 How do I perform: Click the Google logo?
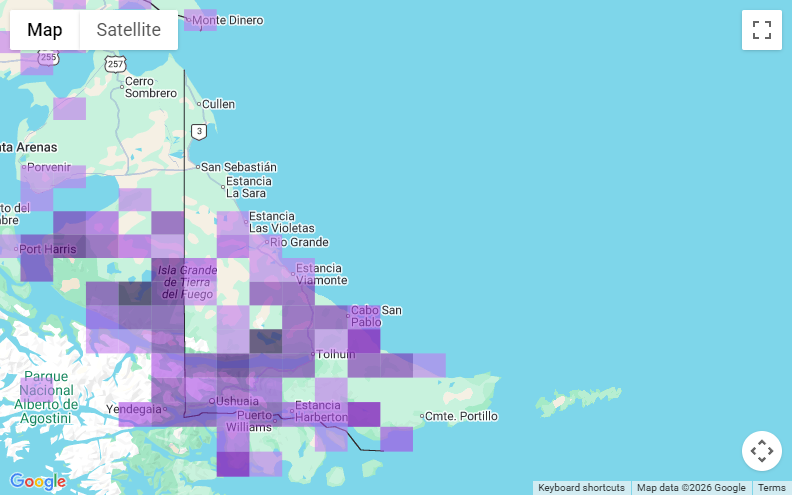coord(38,482)
